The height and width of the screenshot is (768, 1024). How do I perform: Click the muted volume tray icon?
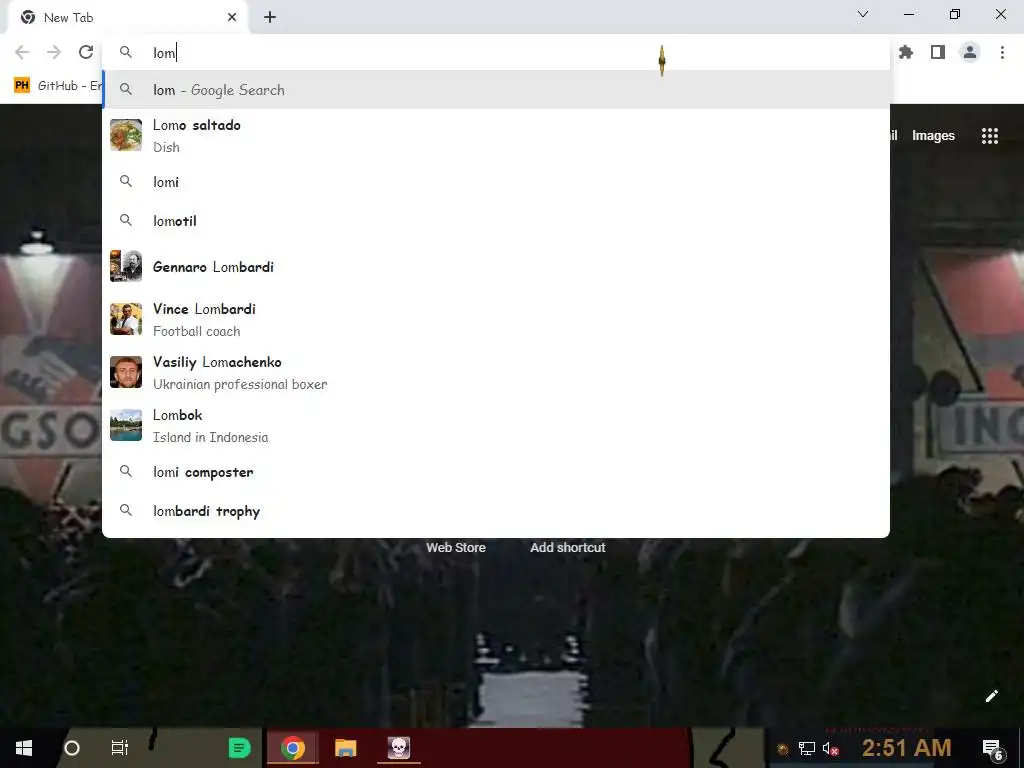(x=830, y=749)
